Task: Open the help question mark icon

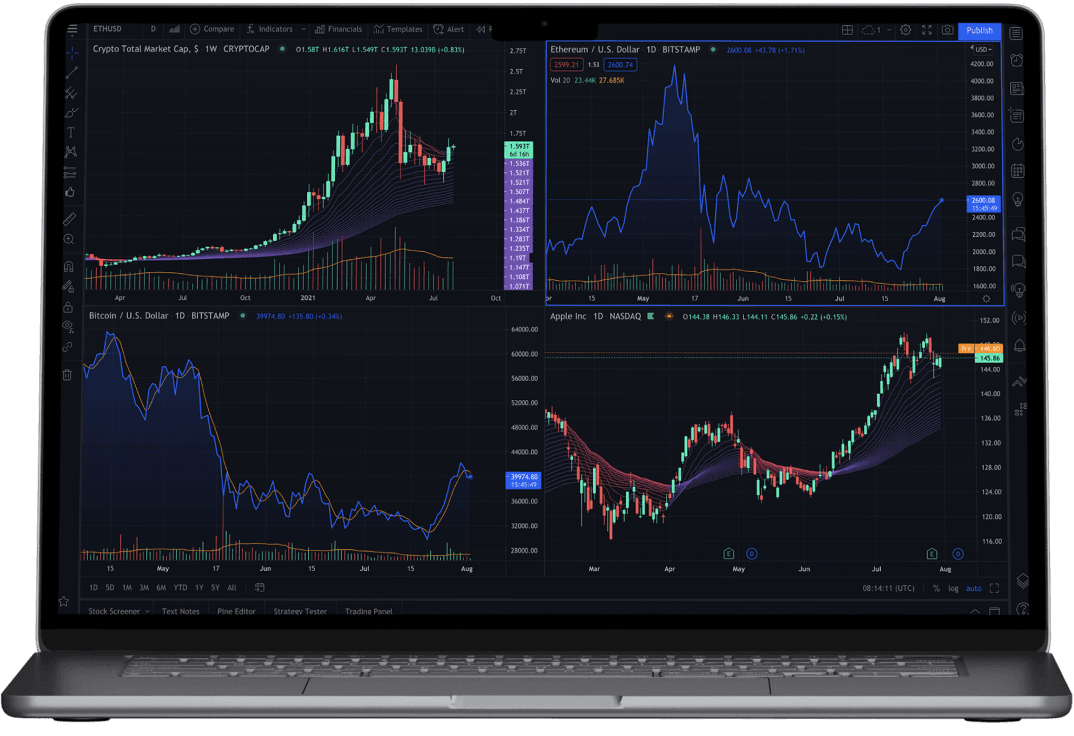Action: click(x=1023, y=608)
